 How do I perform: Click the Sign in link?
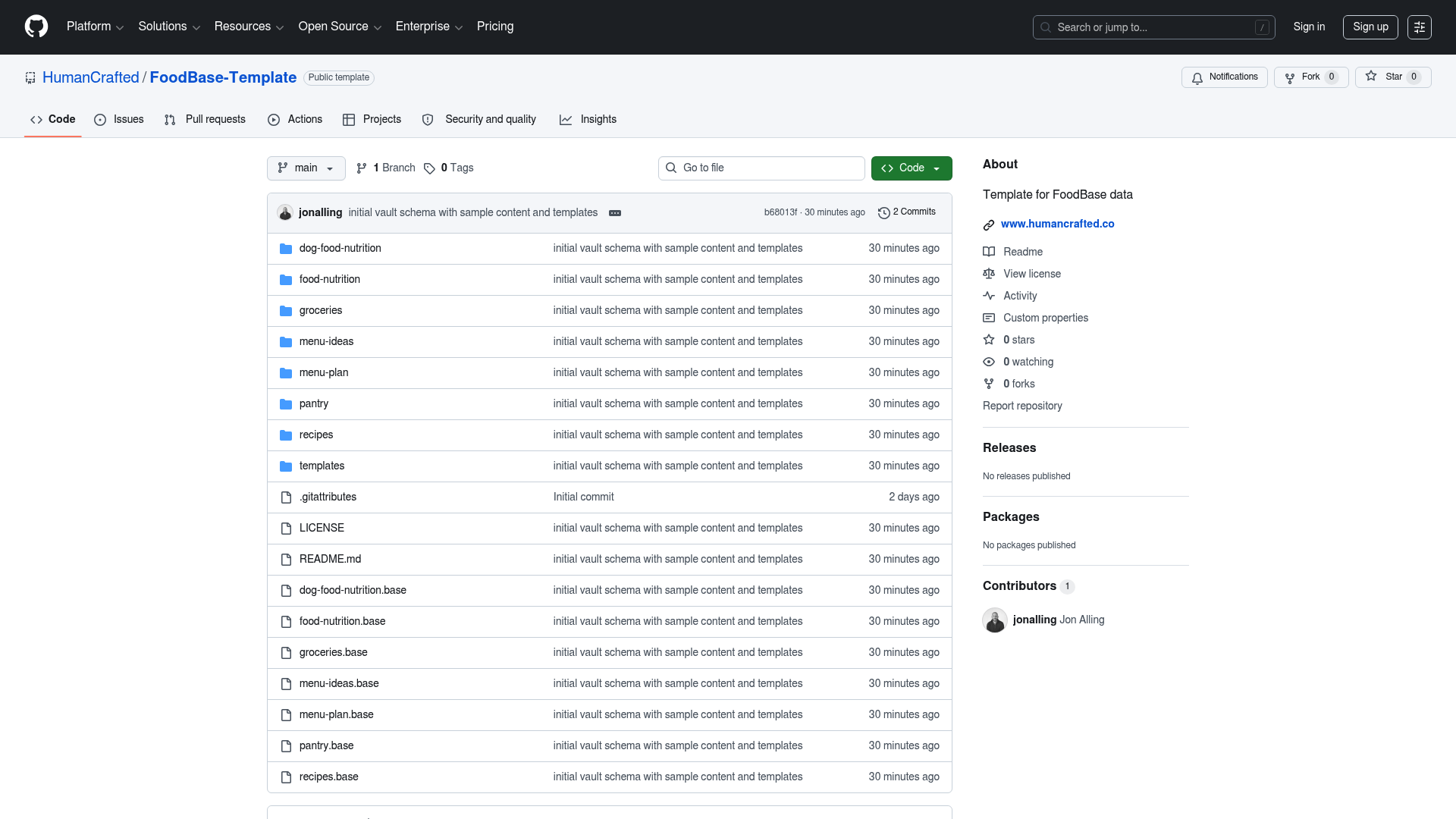[1309, 27]
